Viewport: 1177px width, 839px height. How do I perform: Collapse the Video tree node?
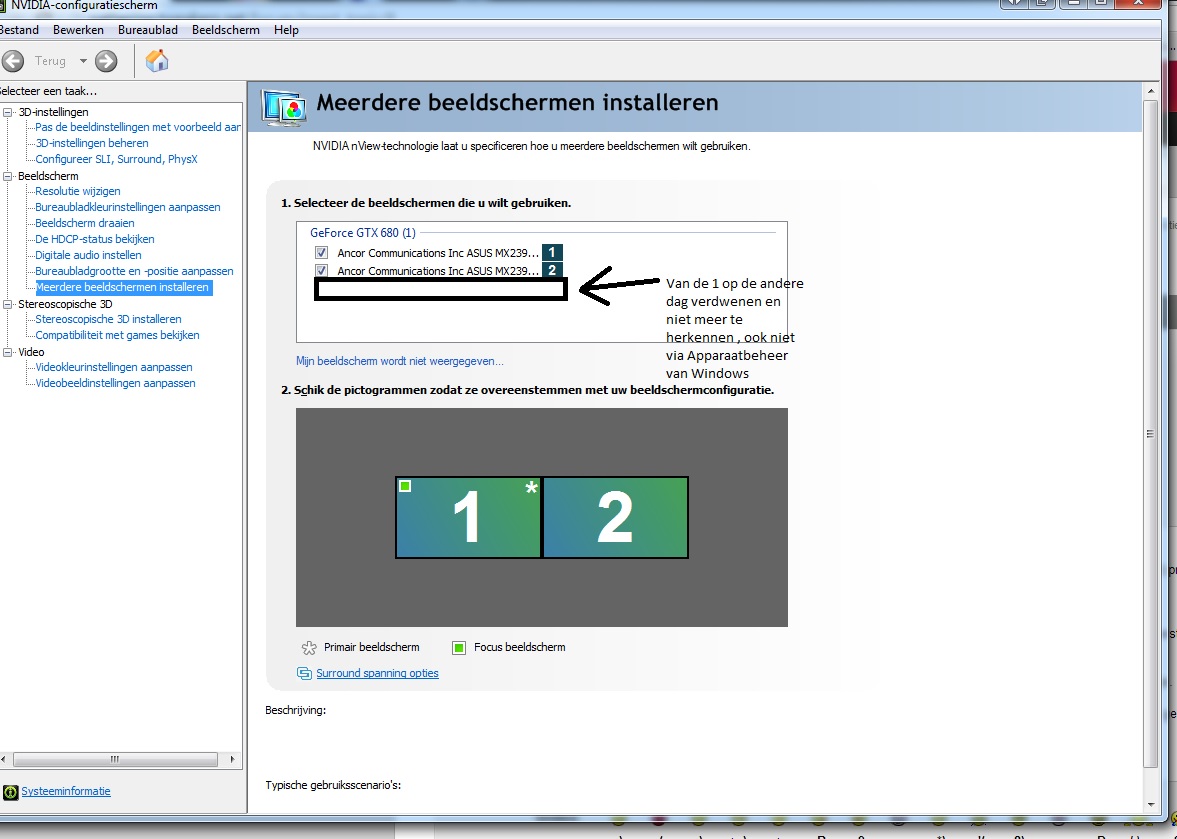(8, 352)
